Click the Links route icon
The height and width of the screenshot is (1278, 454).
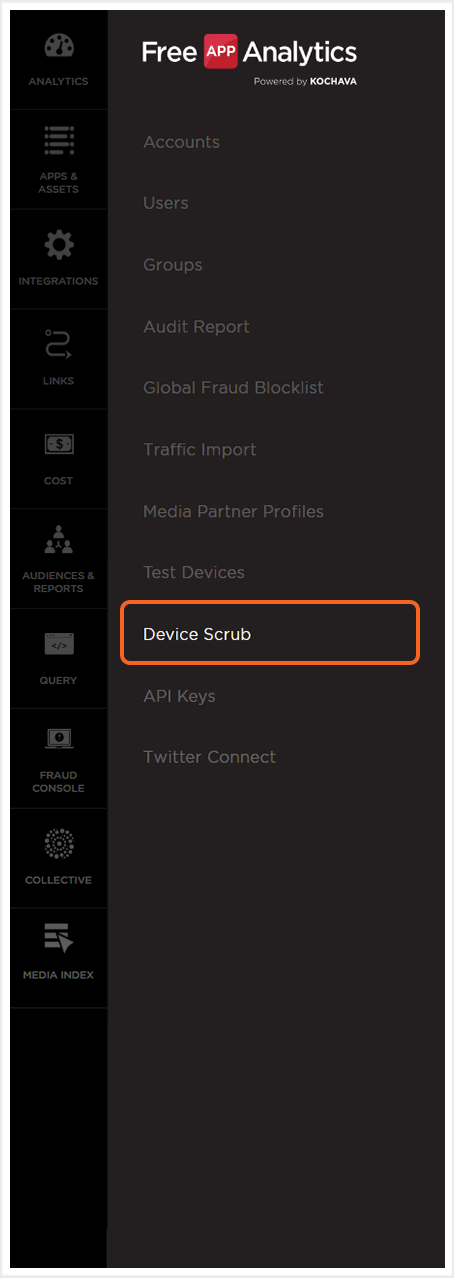[58, 345]
